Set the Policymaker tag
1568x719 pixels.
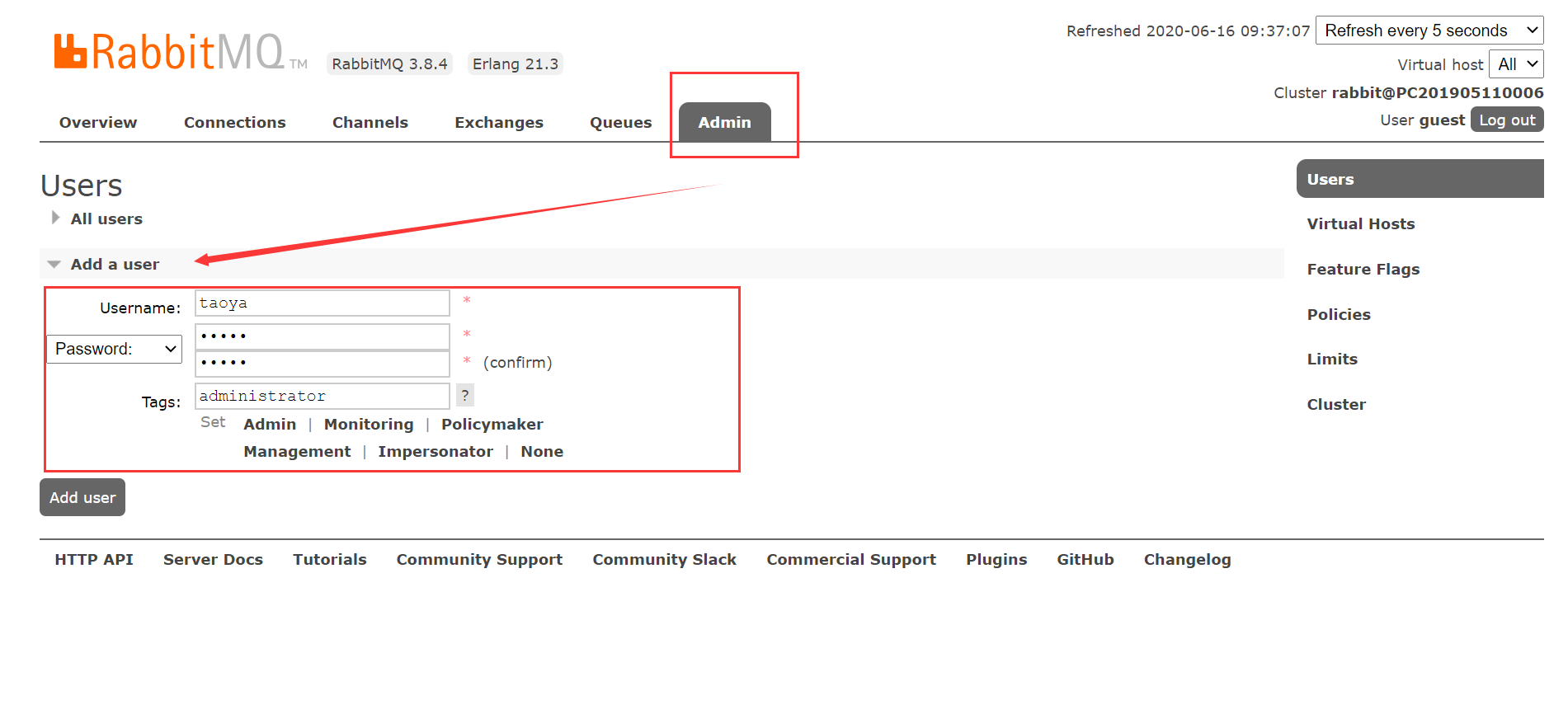point(492,424)
